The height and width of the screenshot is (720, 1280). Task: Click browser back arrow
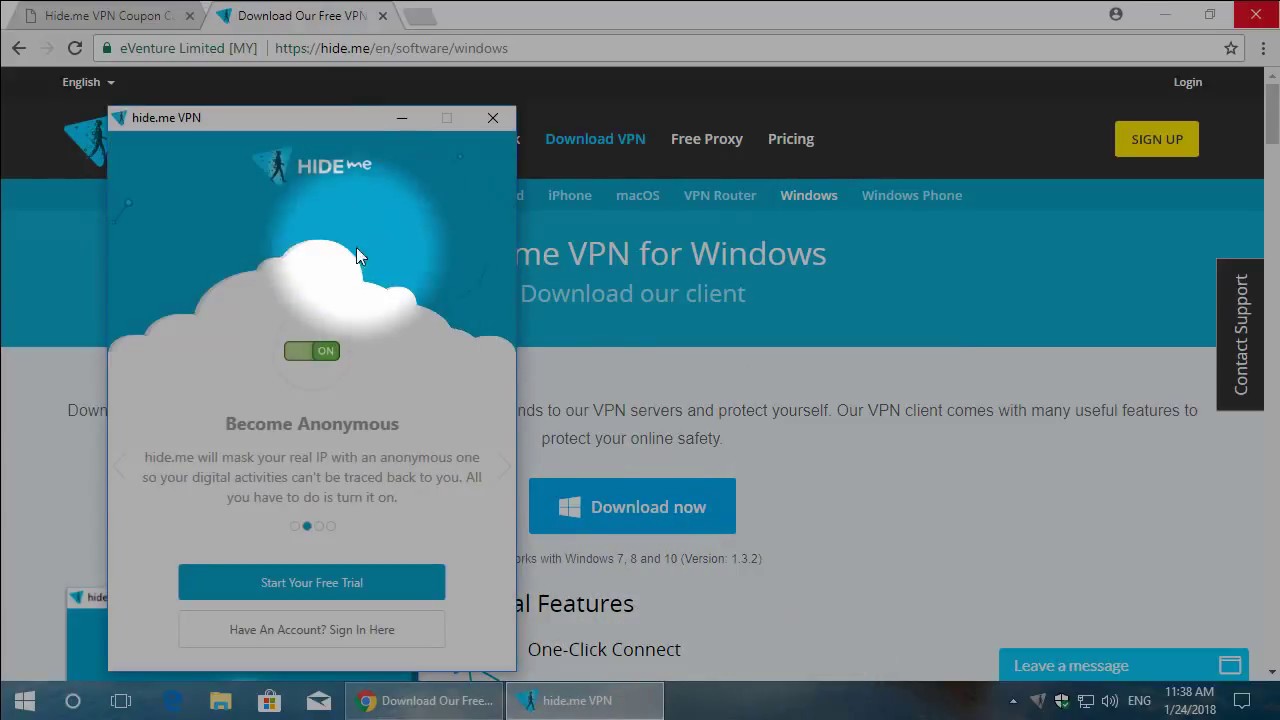(19, 48)
